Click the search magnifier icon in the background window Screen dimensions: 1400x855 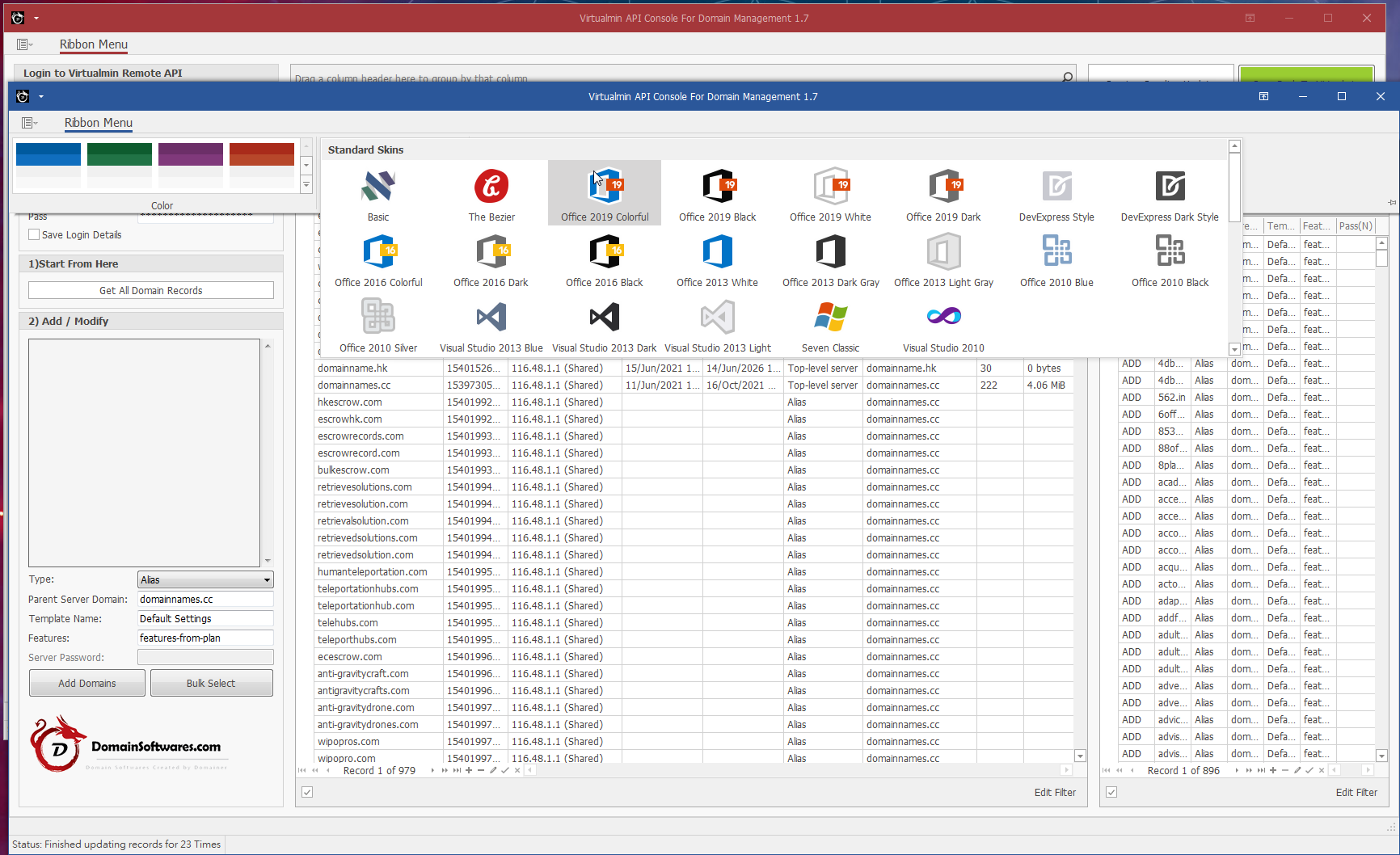click(x=1068, y=78)
